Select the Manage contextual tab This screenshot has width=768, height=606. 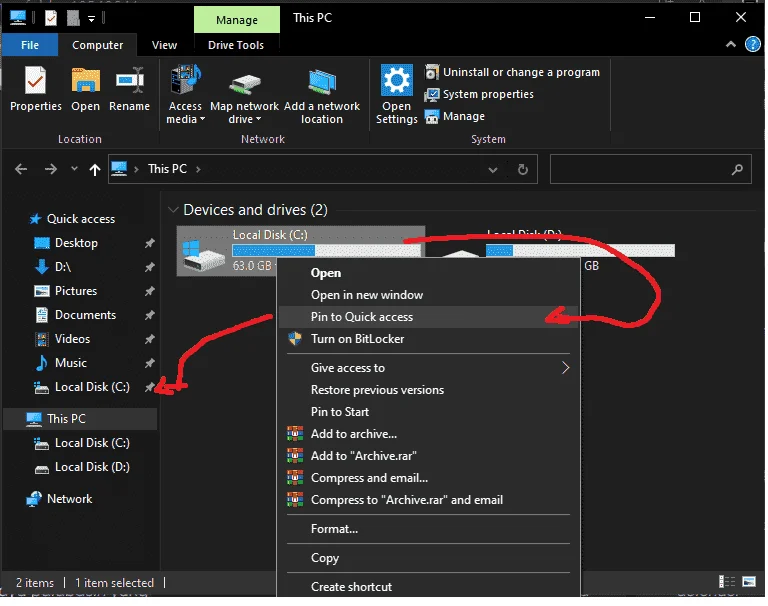(237, 20)
